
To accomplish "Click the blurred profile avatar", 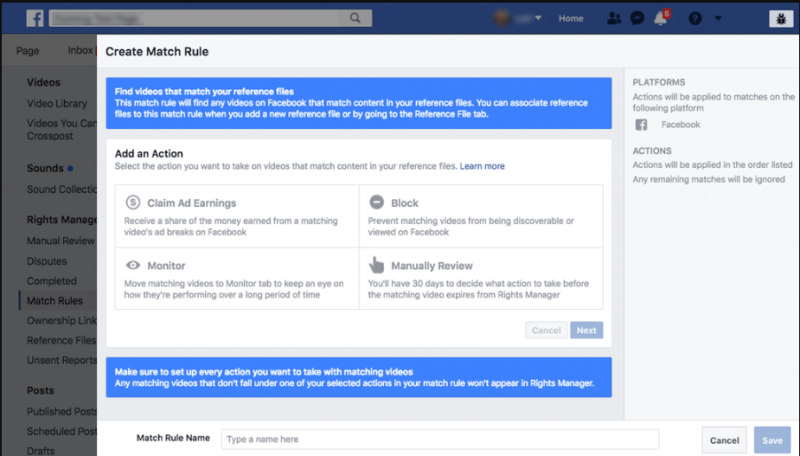I will tap(502, 18).
